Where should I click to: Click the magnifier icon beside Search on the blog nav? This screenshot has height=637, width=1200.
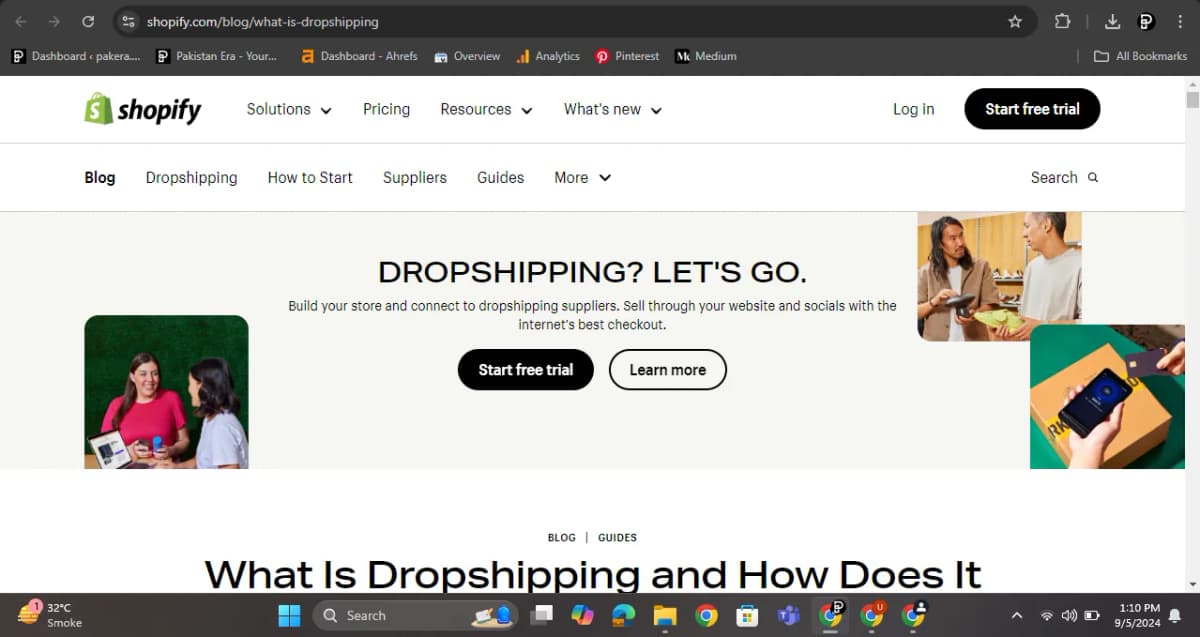[x=1093, y=177]
